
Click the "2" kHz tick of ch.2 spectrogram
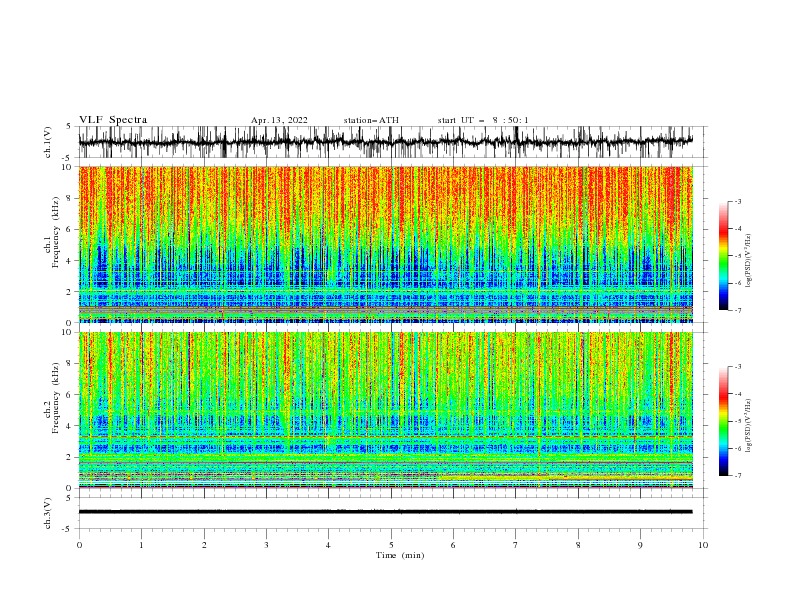coord(70,457)
